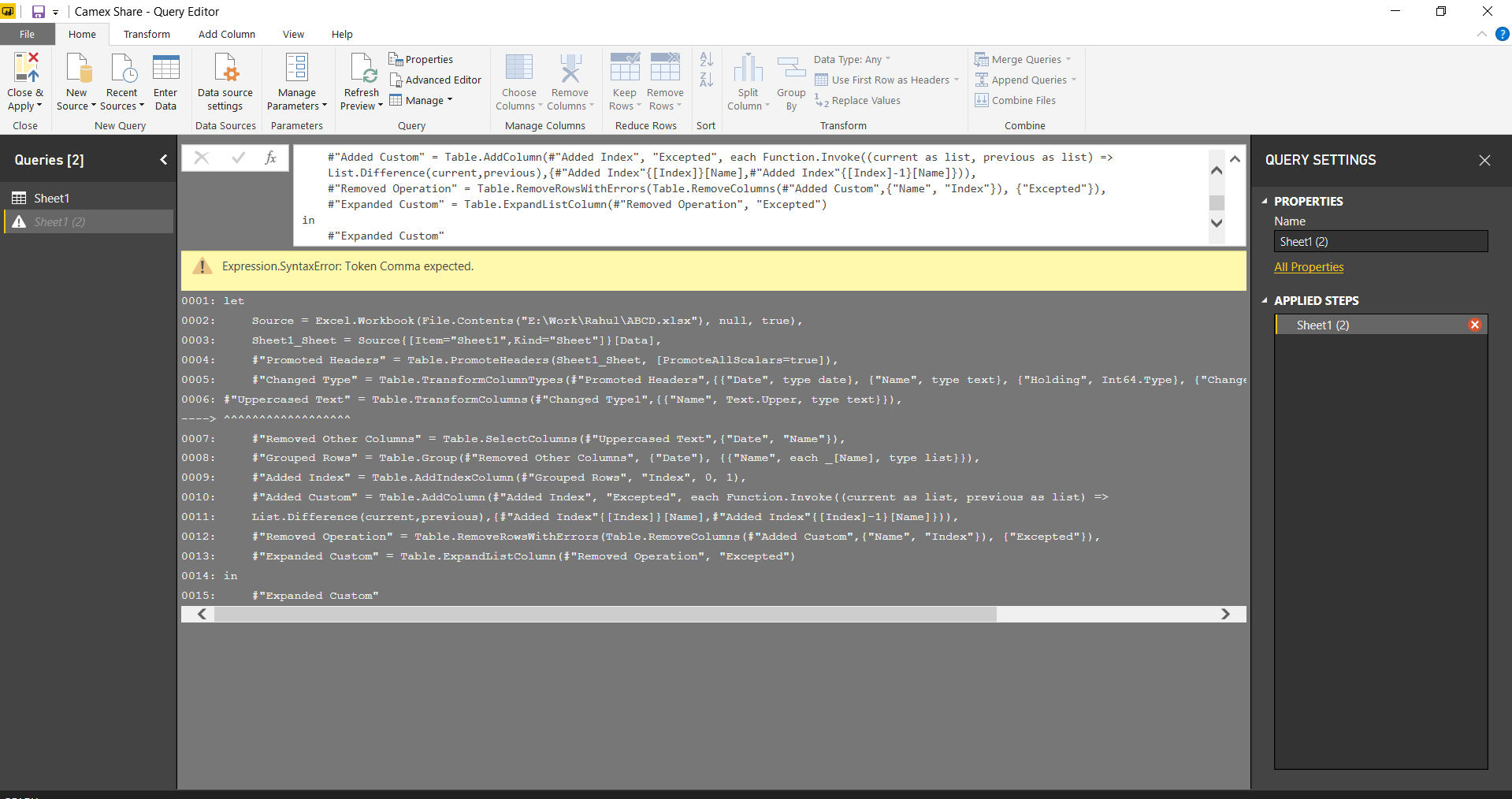The width and height of the screenshot is (1512, 799).
Task: Open the Help question mark icon
Action: [1503, 34]
